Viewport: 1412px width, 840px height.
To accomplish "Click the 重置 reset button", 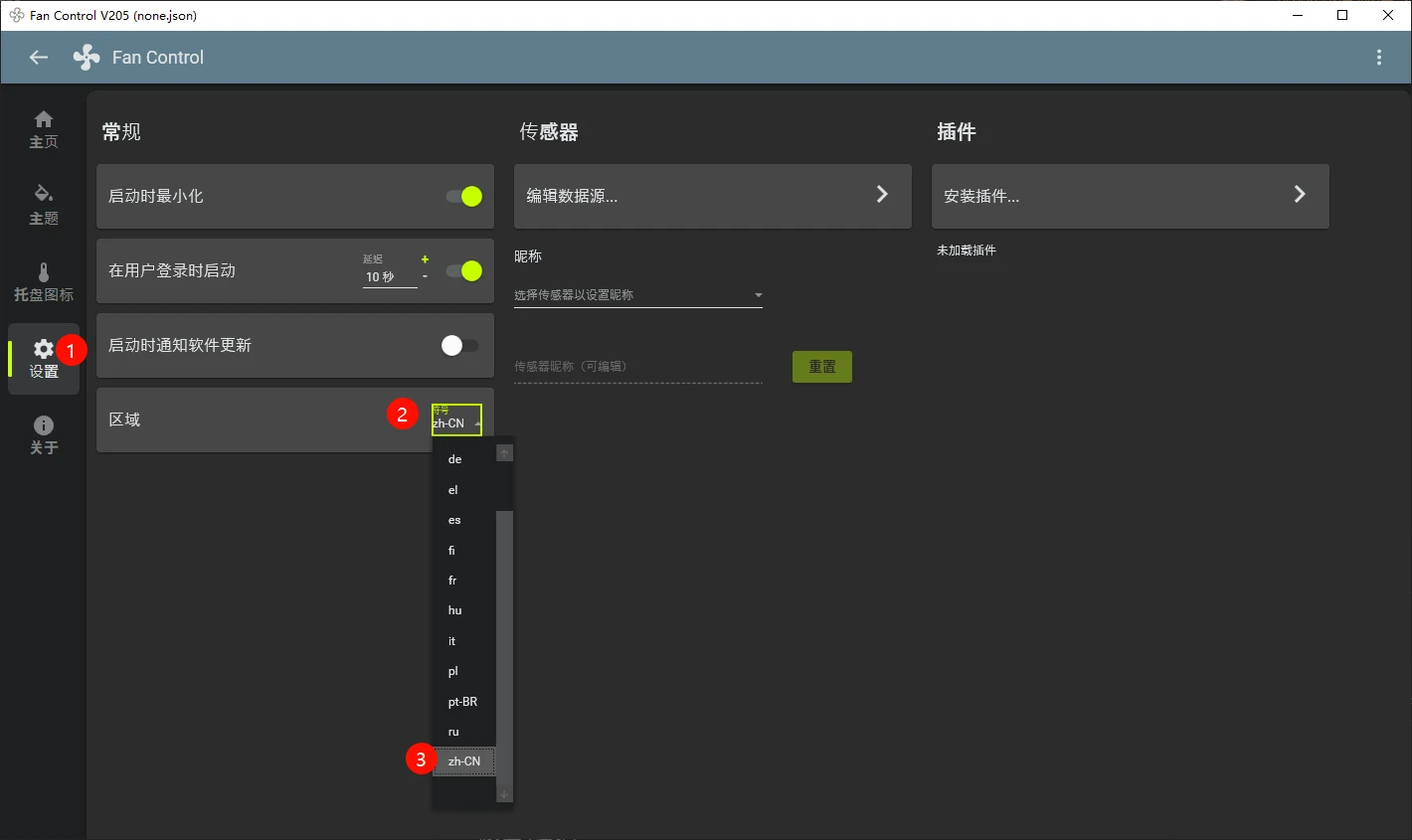I will (822, 367).
